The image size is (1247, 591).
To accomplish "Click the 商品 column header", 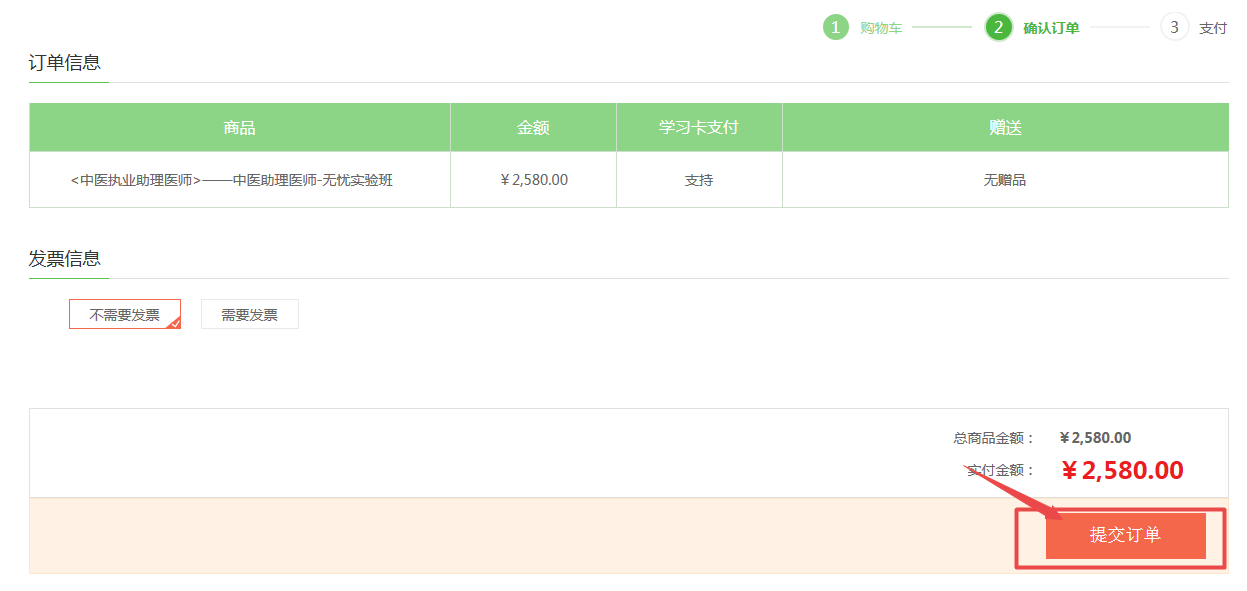I will (239, 127).
